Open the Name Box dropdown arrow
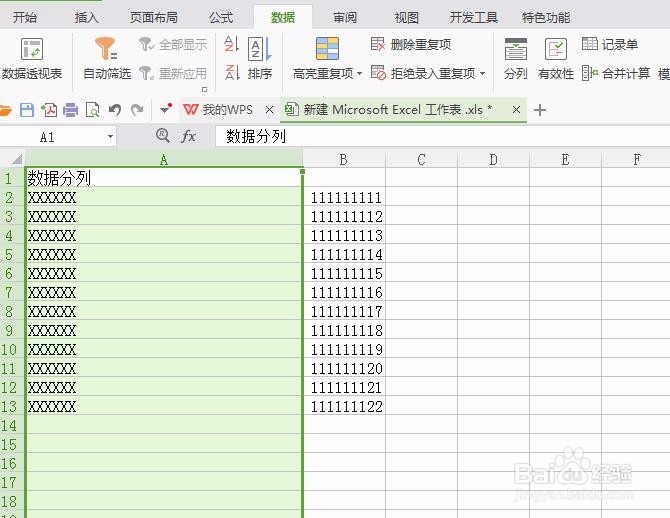The width and height of the screenshot is (670, 518). click(110, 137)
